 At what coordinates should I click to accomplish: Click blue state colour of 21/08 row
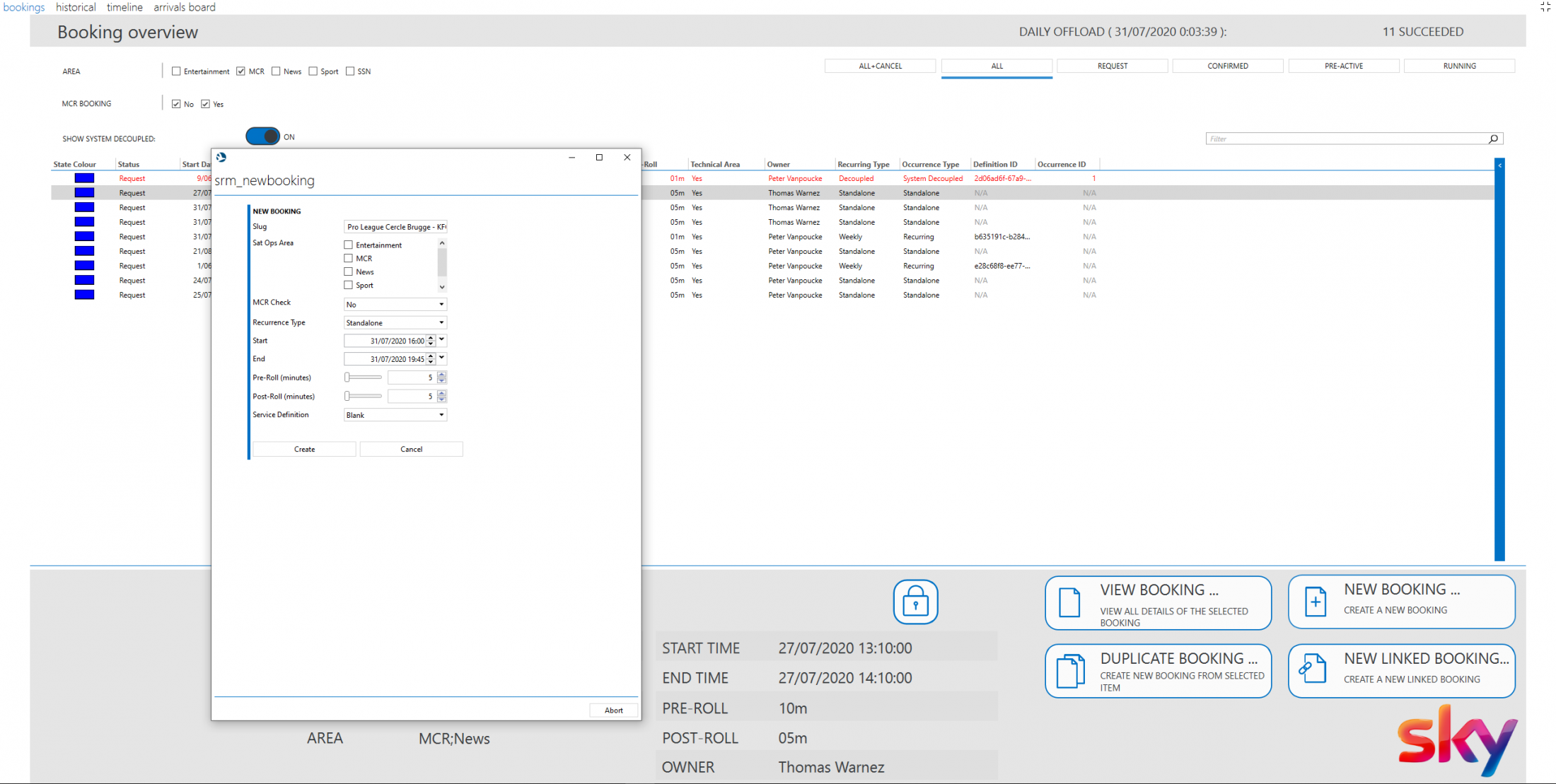(x=84, y=251)
